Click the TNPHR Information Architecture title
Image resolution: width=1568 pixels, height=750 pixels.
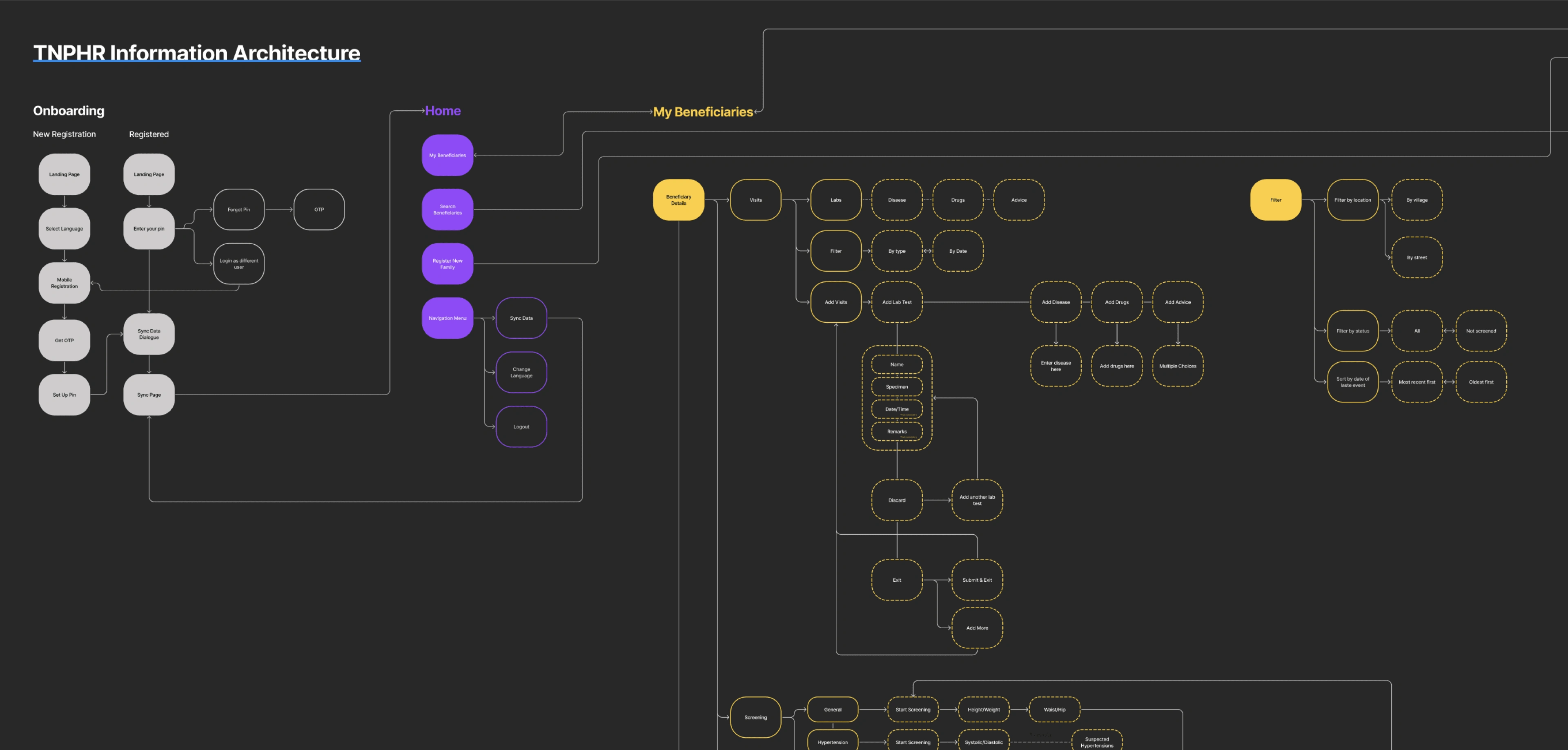[x=196, y=52]
